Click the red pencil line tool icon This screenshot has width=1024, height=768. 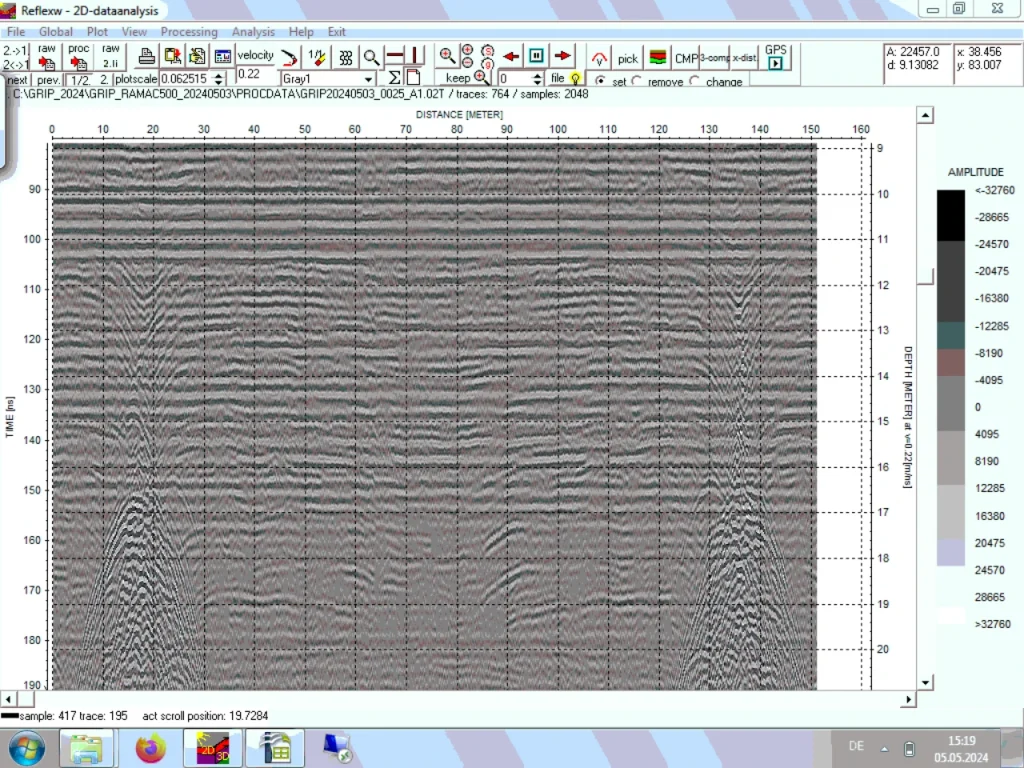point(289,58)
